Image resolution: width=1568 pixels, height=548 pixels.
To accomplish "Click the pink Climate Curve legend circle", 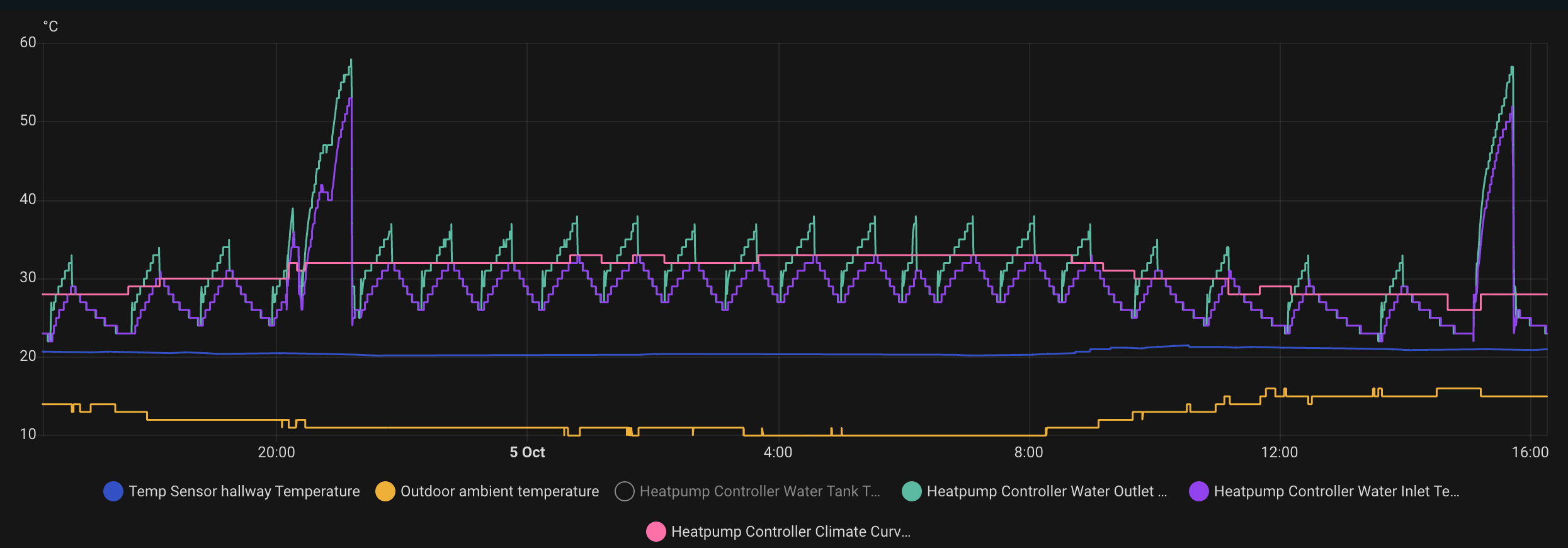I will [656, 532].
